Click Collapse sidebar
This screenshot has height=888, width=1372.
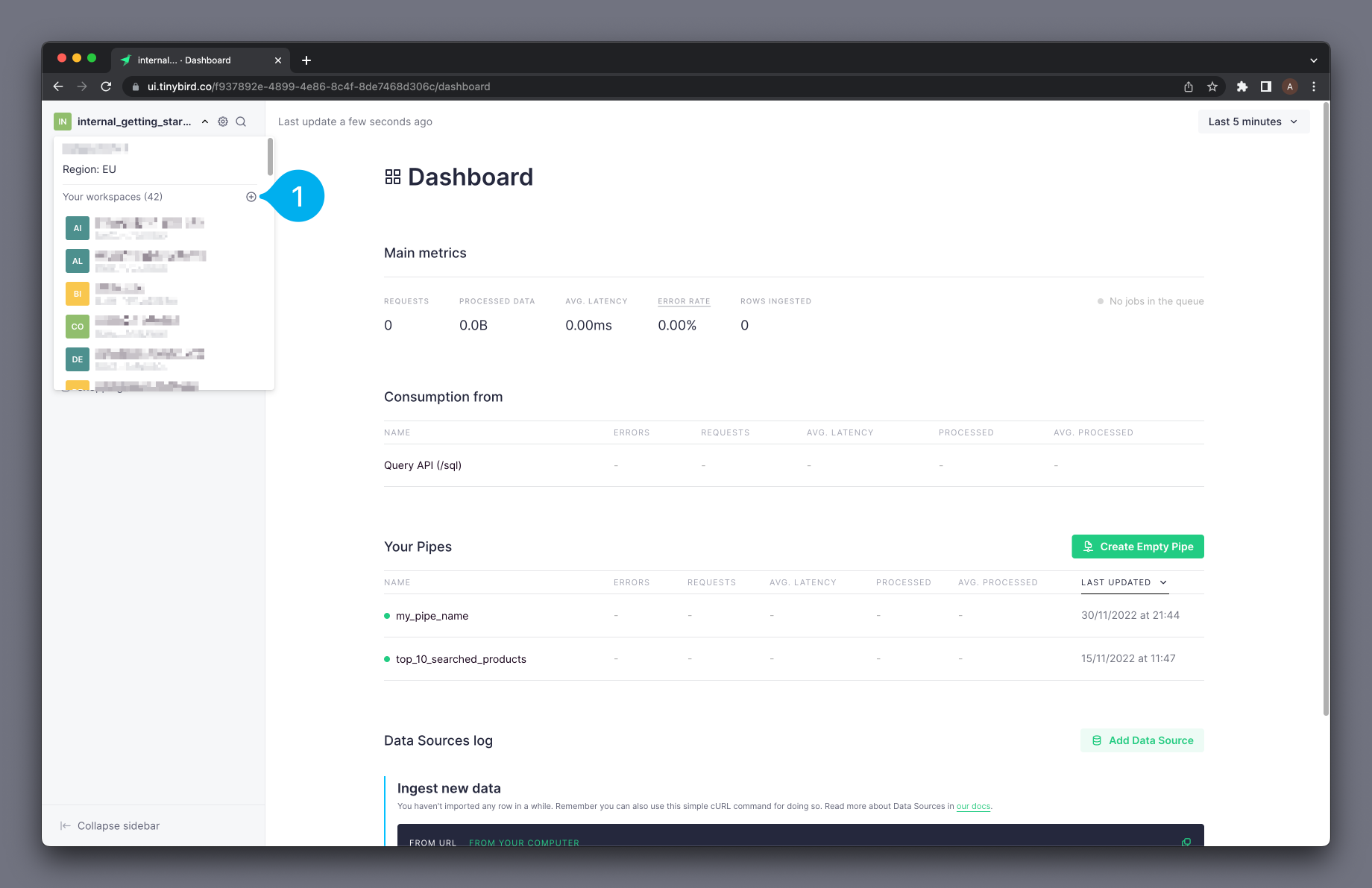click(110, 825)
